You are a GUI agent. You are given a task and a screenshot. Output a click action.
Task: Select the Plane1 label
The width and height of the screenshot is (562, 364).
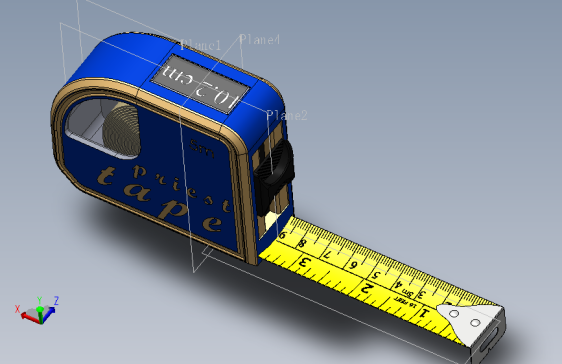tap(201, 45)
